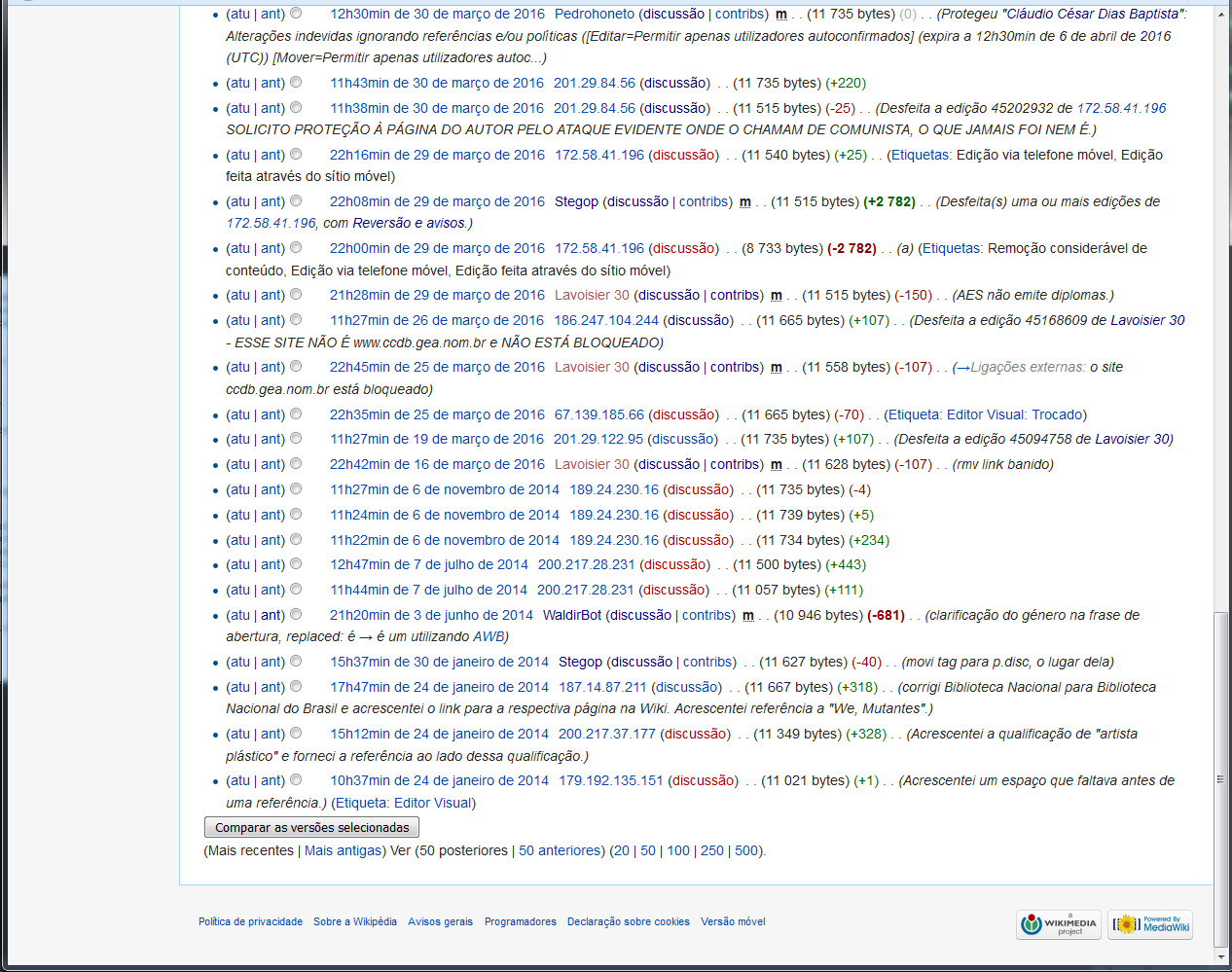Click the vertical scrollbar thumb
Image resolution: width=1232 pixels, height=972 pixels.
(x=1221, y=778)
